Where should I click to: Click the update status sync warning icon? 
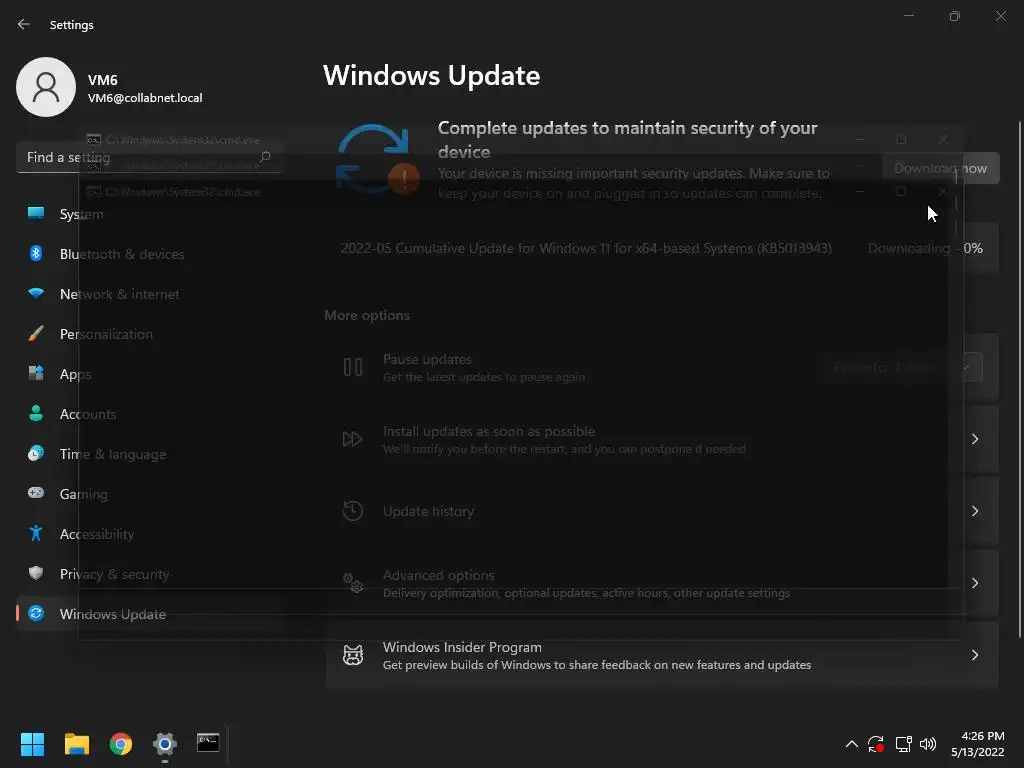(376, 159)
